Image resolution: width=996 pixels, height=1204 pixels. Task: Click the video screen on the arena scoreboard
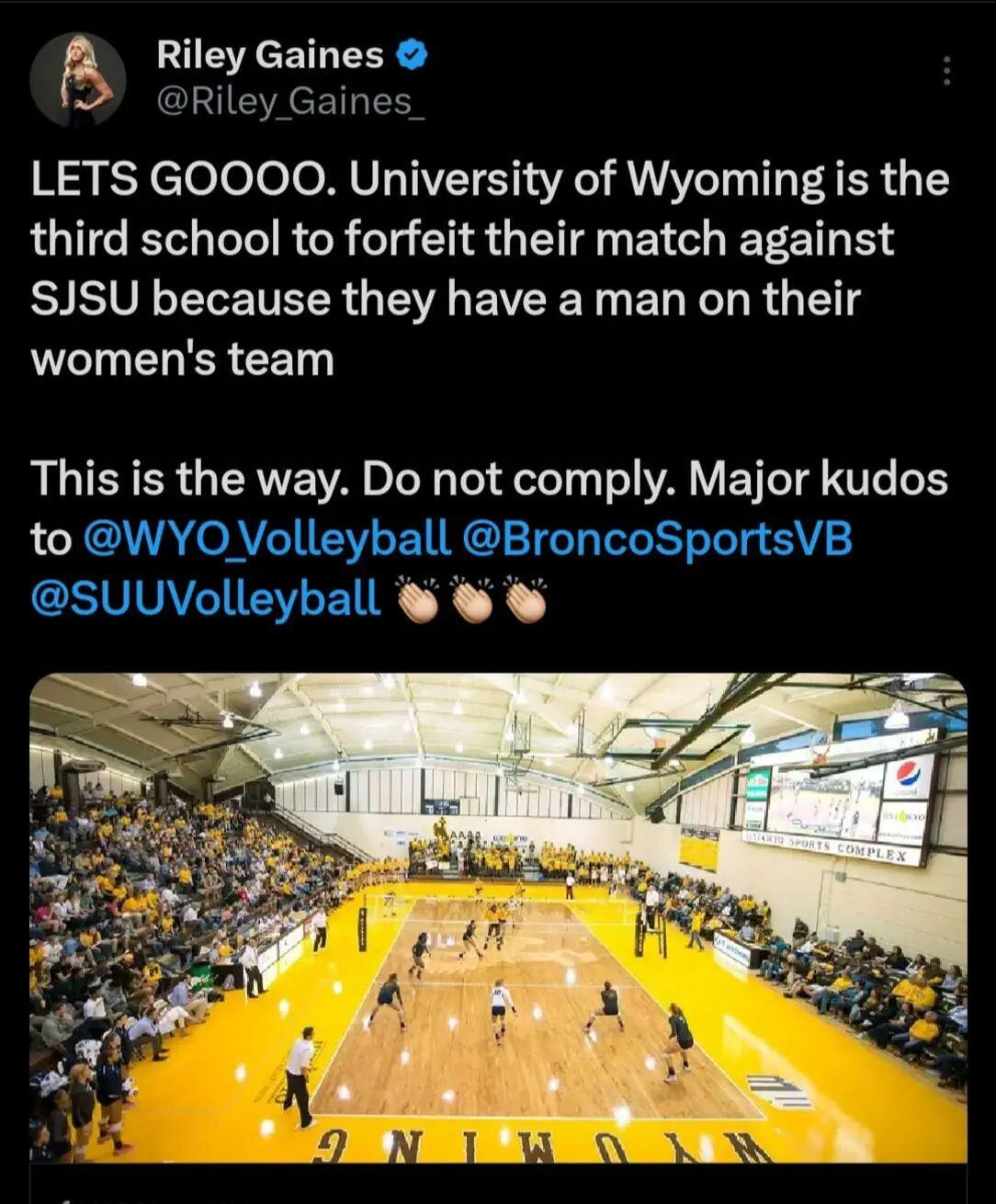(x=823, y=801)
